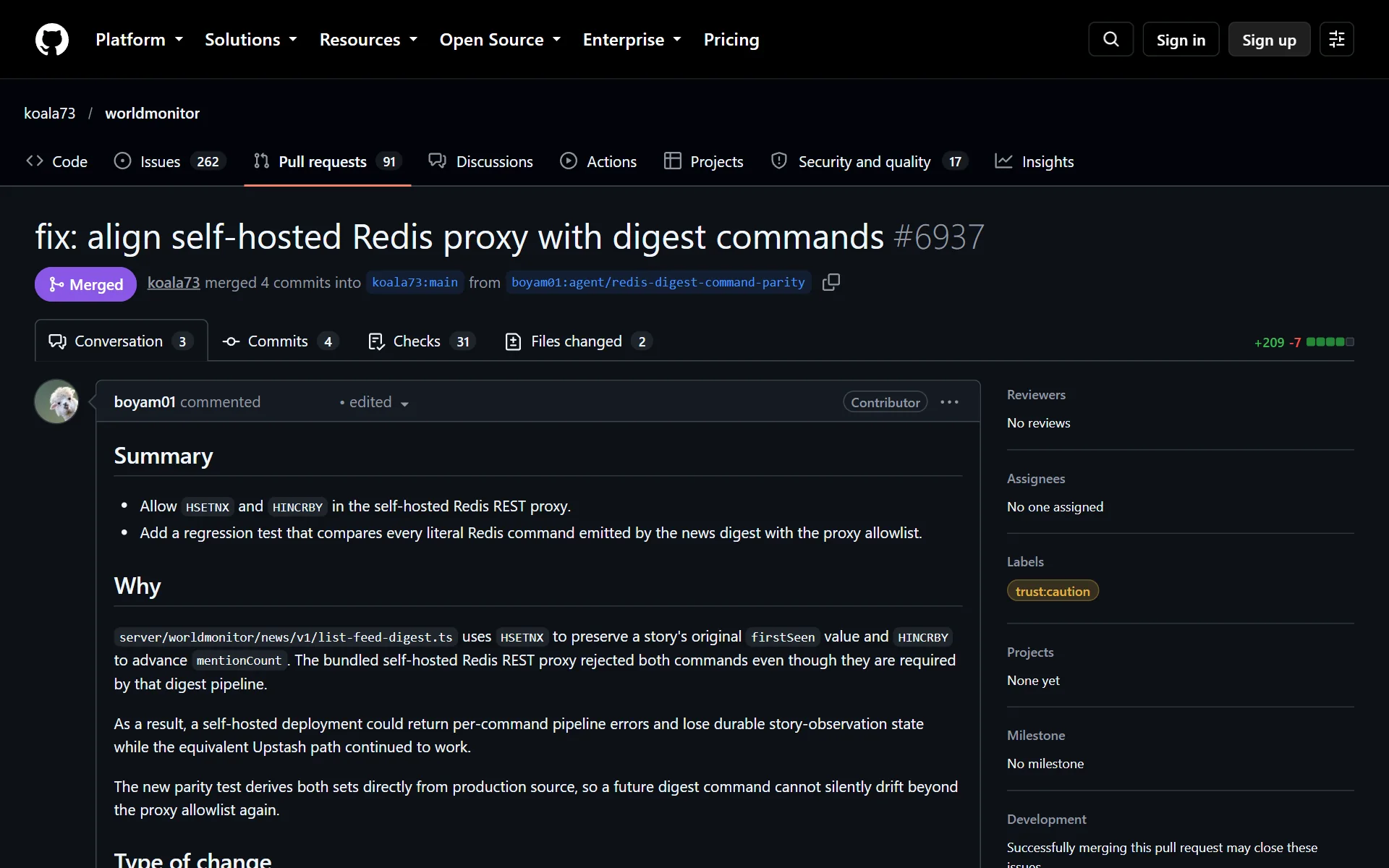Image resolution: width=1389 pixels, height=868 pixels.
Task: Click the Contributor badge
Action: 885,402
